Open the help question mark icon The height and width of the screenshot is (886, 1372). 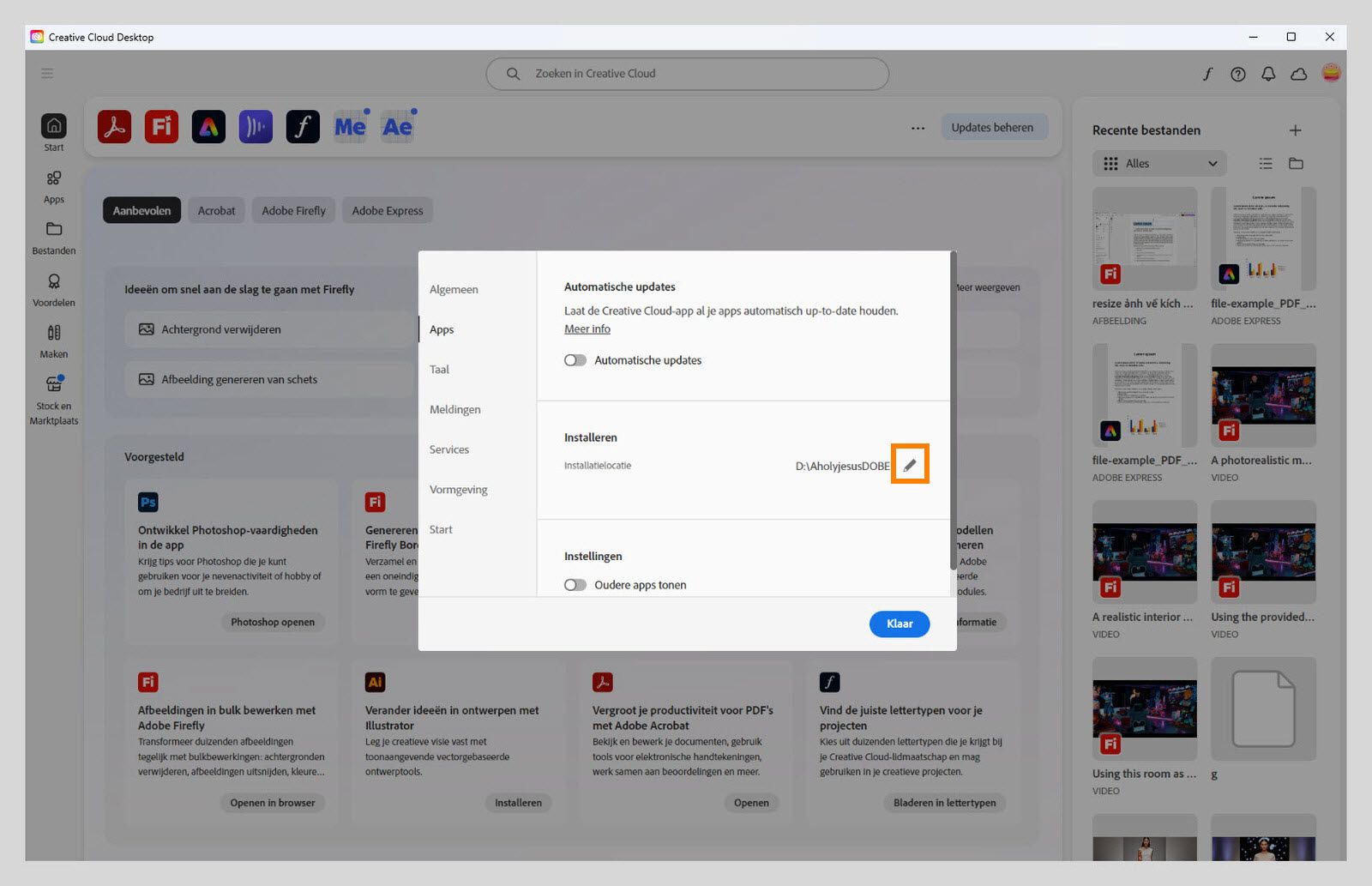pos(1238,74)
